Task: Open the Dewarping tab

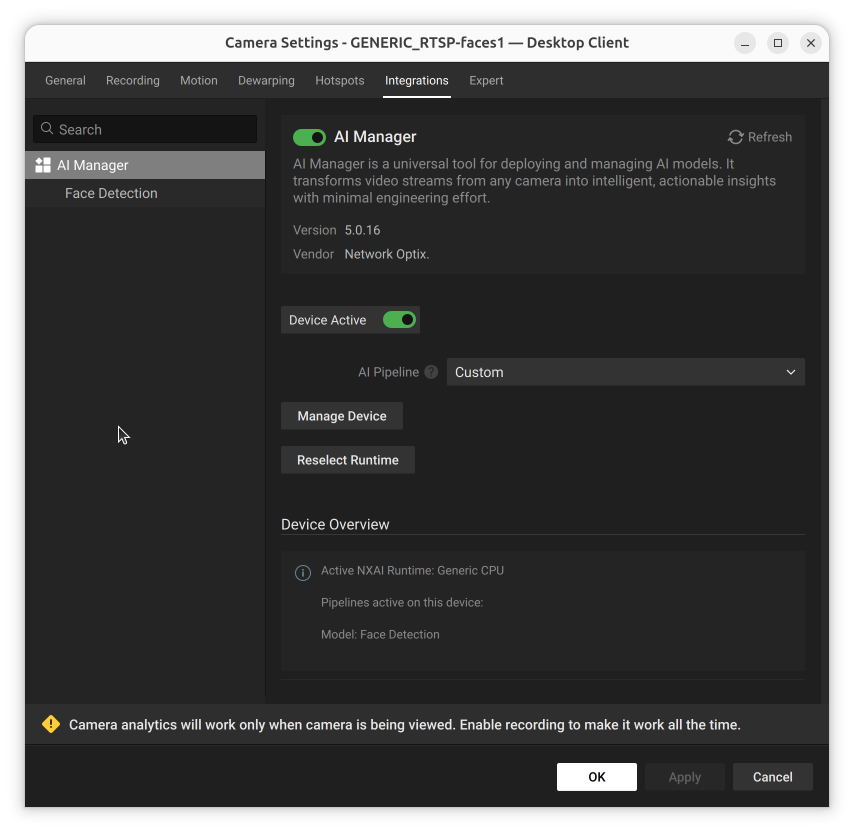Action: point(266,81)
